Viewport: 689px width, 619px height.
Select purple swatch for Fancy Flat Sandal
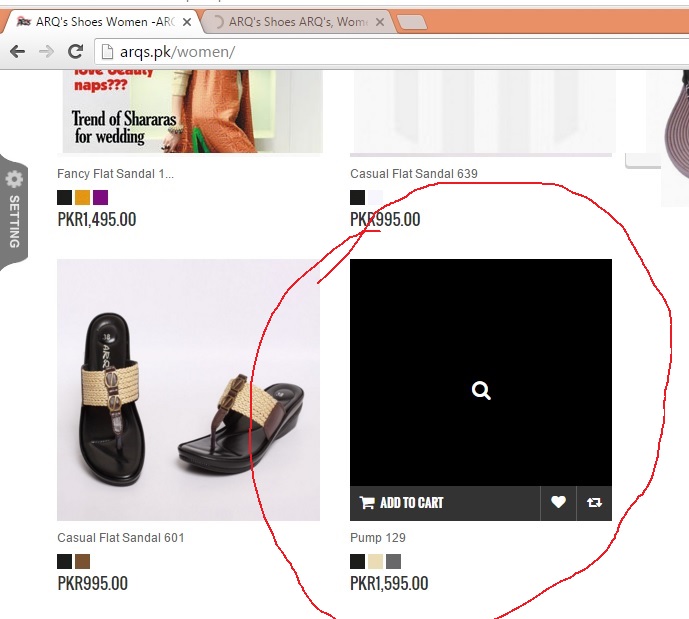pyautogui.click(x=100, y=198)
